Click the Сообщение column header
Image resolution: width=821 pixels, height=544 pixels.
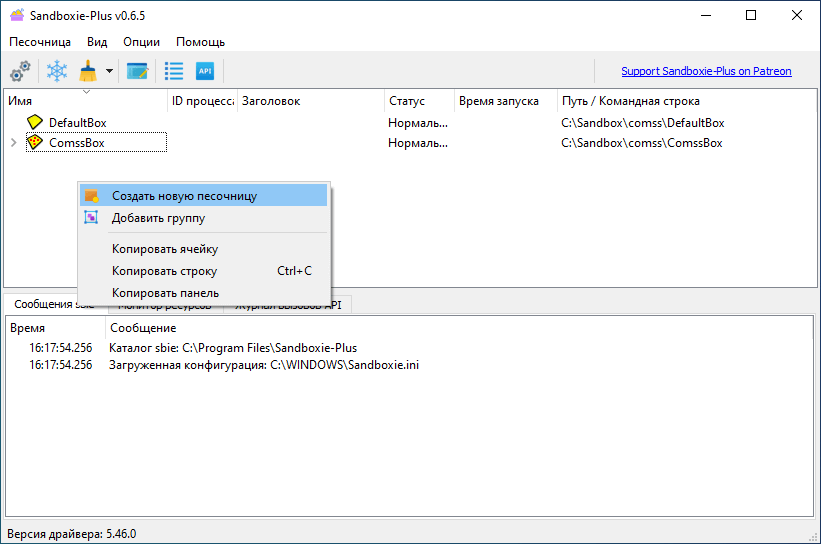(459, 328)
